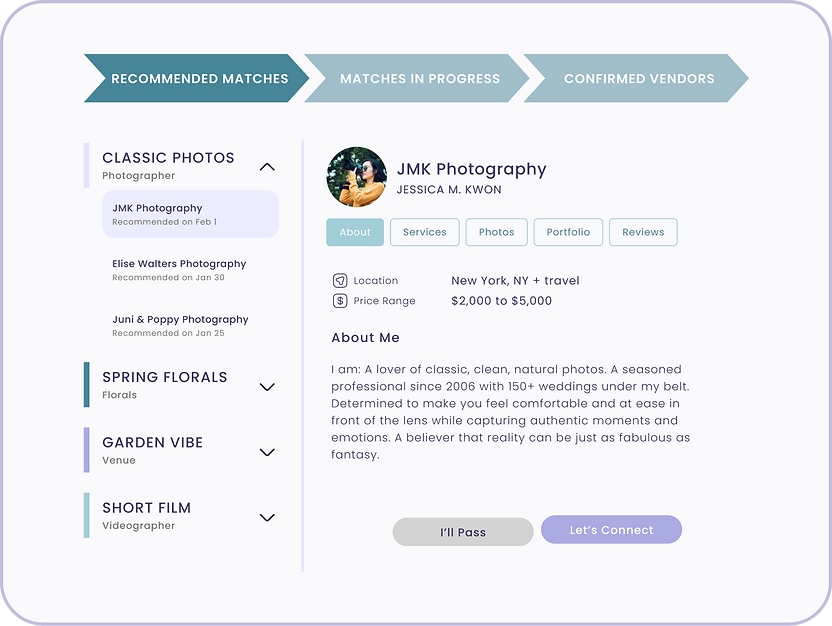Click the highlighted JMK Photography list entry
Image resolution: width=832 pixels, height=626 pixels.
(190, 214)
